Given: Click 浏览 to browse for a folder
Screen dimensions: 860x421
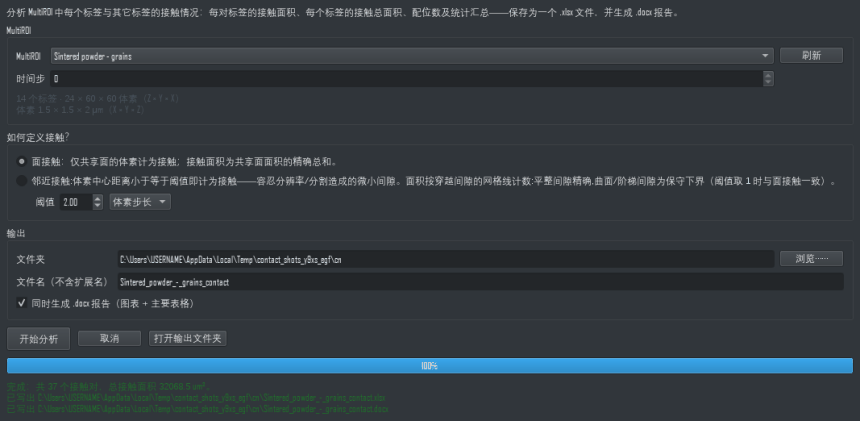Looking at the screenshot, I should [x=811, y=259].
